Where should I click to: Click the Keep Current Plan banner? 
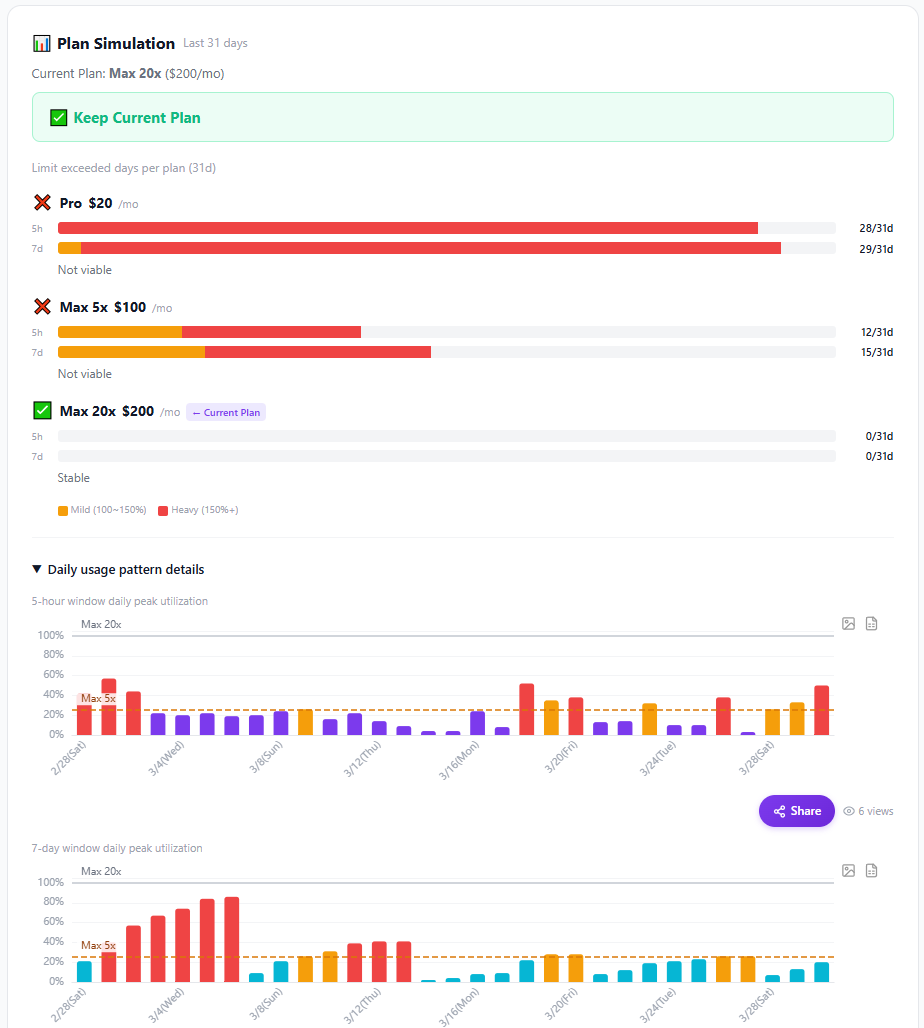tap(462, 117)
